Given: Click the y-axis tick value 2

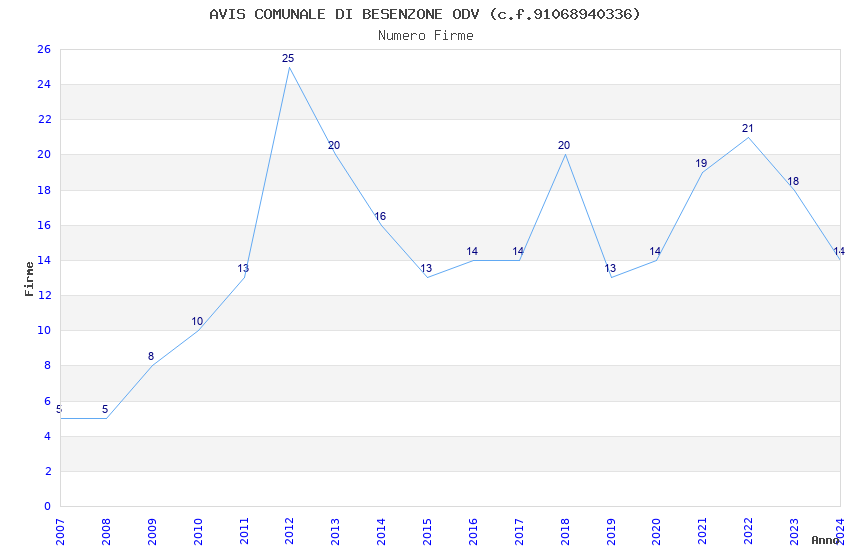Looking at the screenshot, I should tap(47, 471).
